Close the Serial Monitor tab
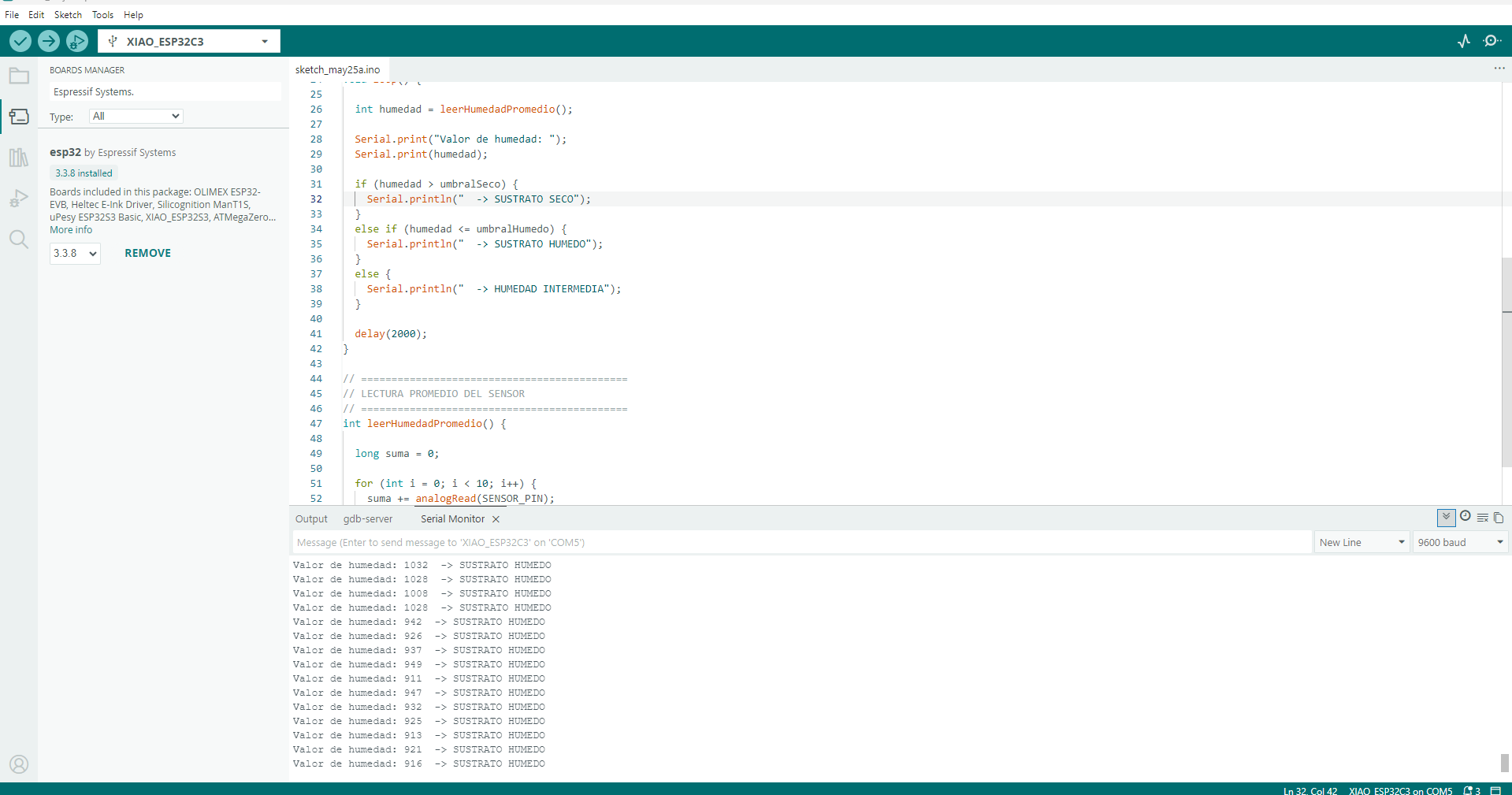Screen dimensions: 1512x795 click(496, 519)
